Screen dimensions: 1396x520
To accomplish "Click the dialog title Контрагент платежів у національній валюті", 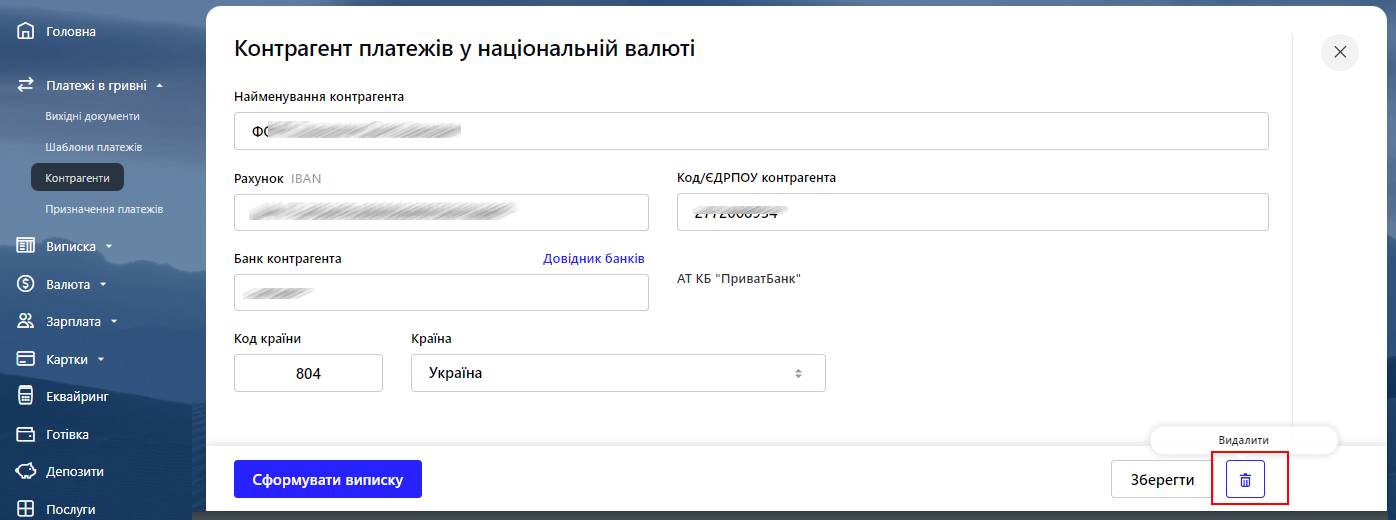I will pyautogui.click(x=464, y=48).
